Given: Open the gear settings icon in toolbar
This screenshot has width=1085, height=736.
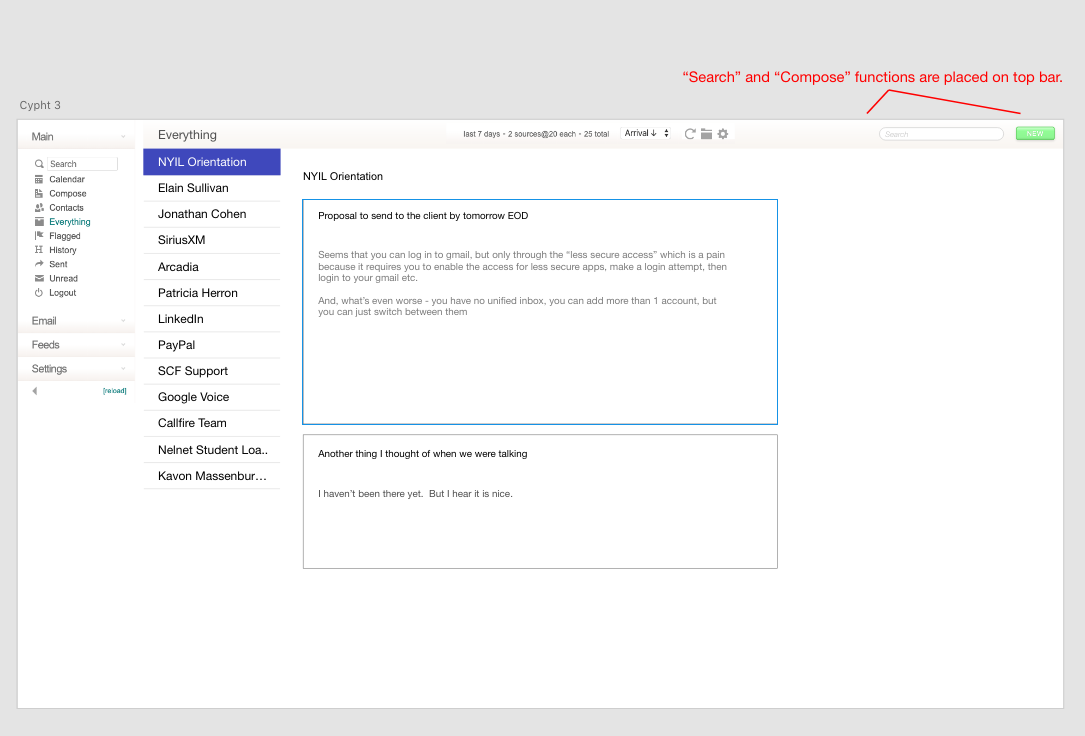Looking at the screenshot, I should click(723, 134).
